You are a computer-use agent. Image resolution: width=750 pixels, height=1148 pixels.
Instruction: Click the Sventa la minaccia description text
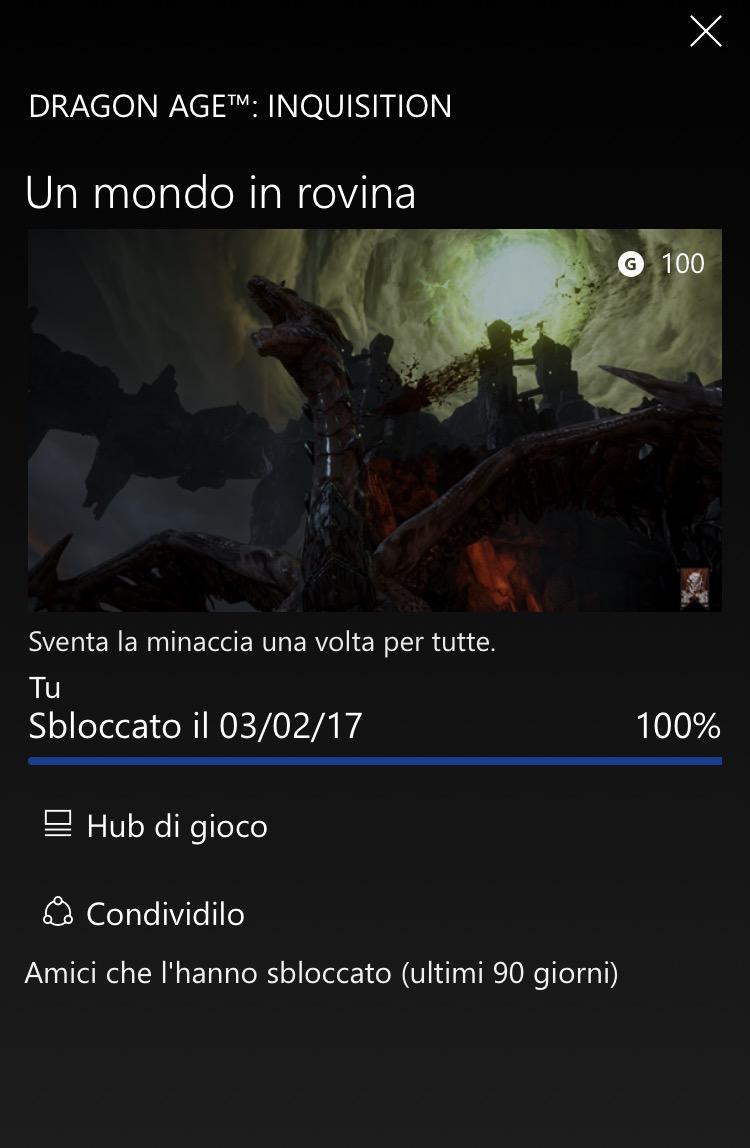pyautogui.click(x=262, y=642)
